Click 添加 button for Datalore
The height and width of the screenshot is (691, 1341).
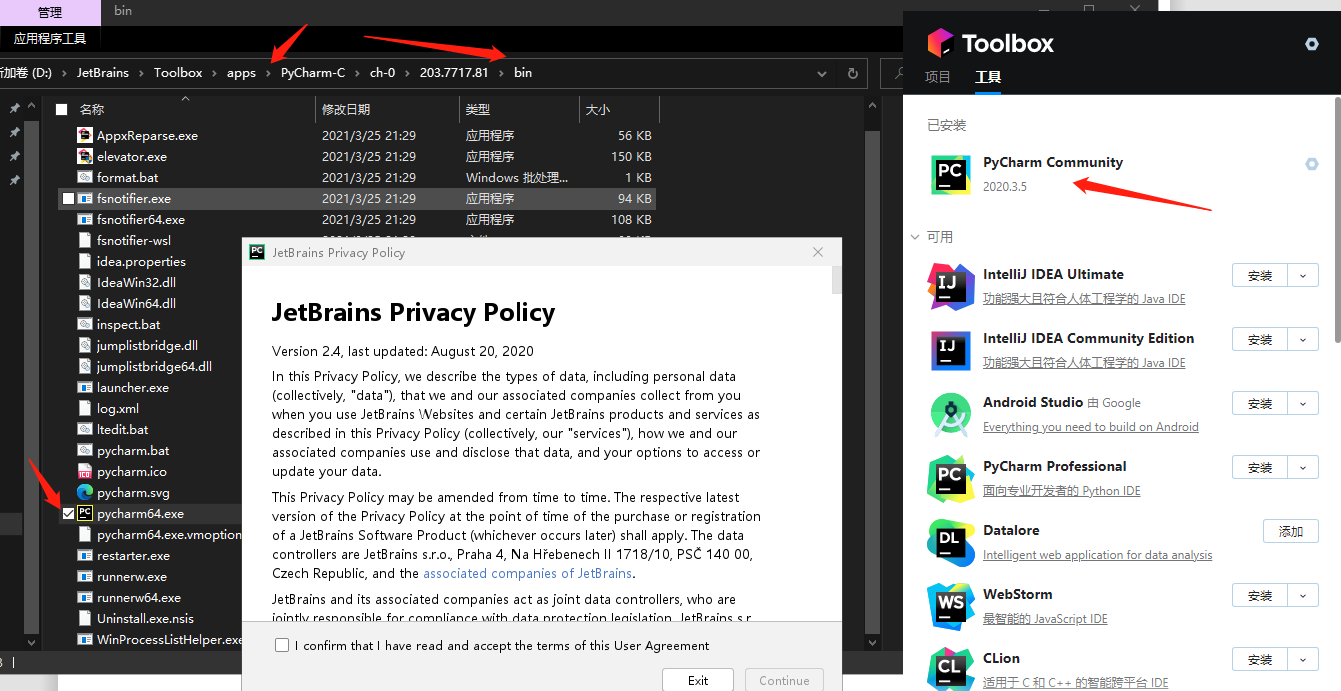click(x=1291, y=532)
